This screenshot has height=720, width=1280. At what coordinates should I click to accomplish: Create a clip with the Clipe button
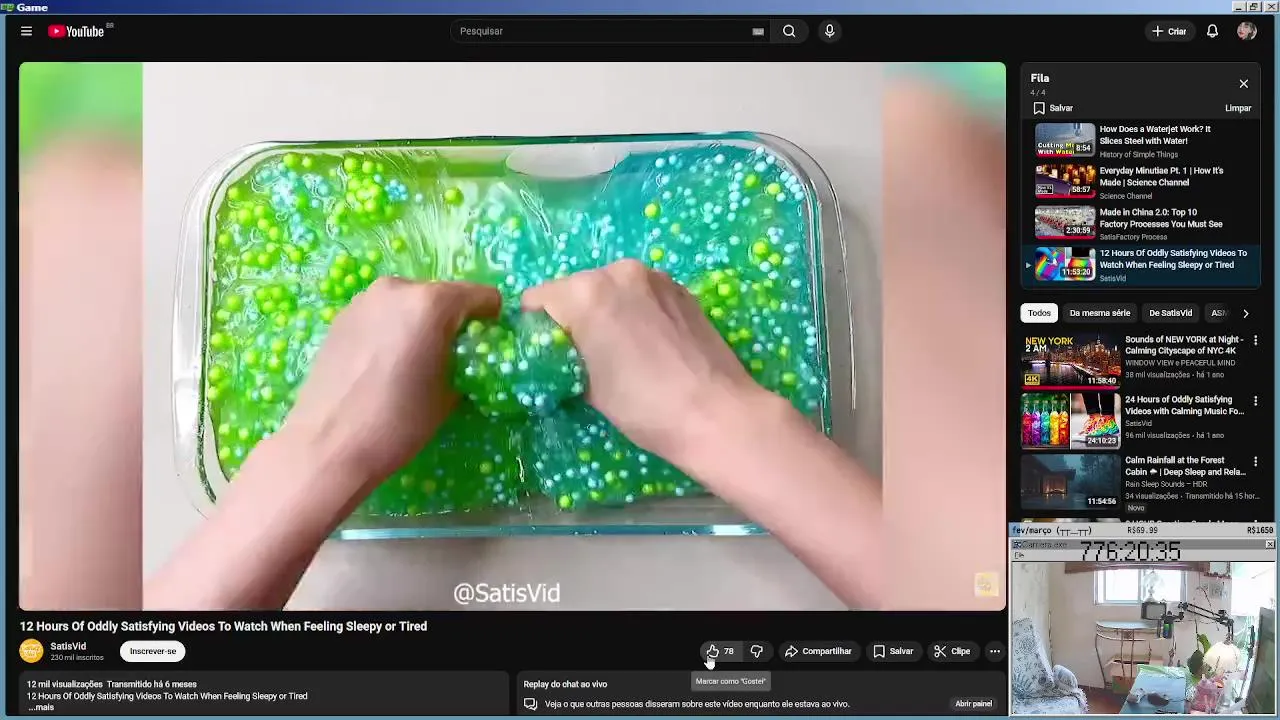[x=952, y=651]
